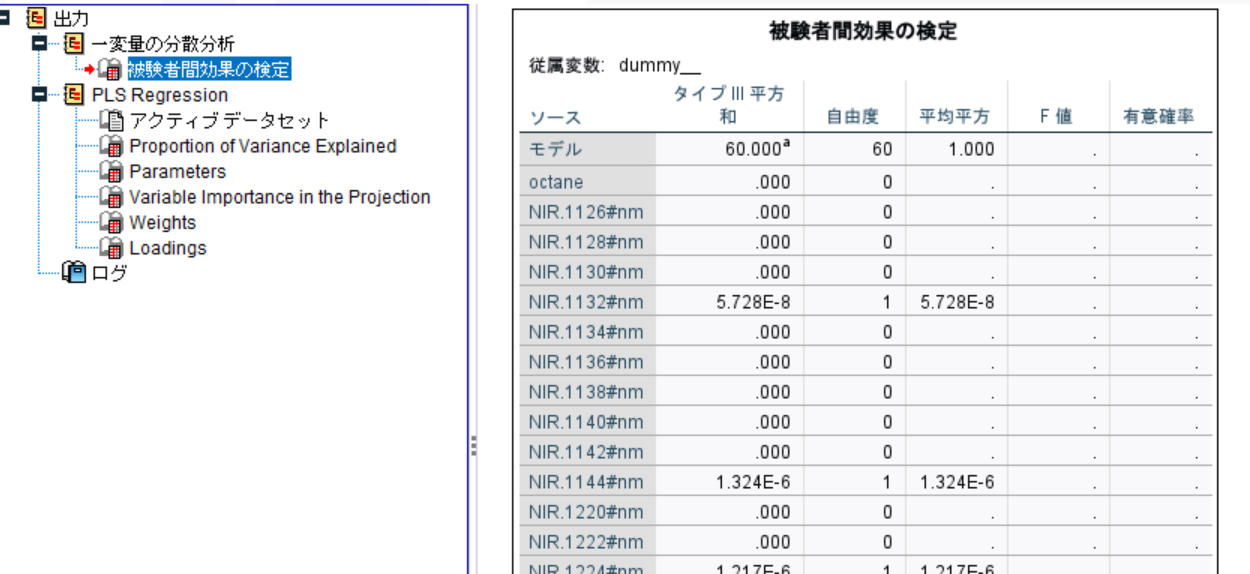Select the ログ outline entry
The height and width of the screenshot is (574, 1250).
pos(108,272)
